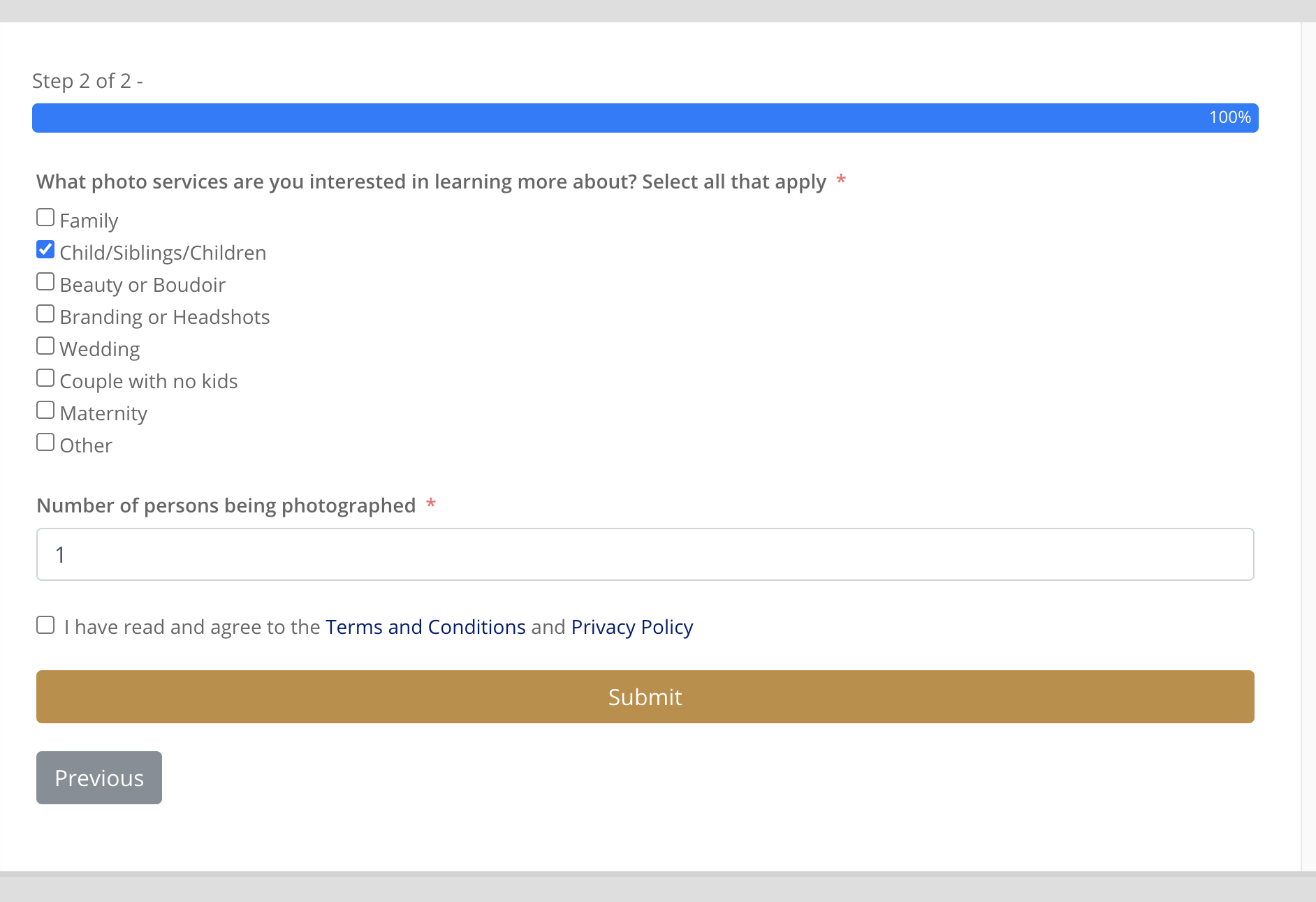1316x902 pixels.
Task: Go back using the Previous button
Action: (x=98, y=777)
